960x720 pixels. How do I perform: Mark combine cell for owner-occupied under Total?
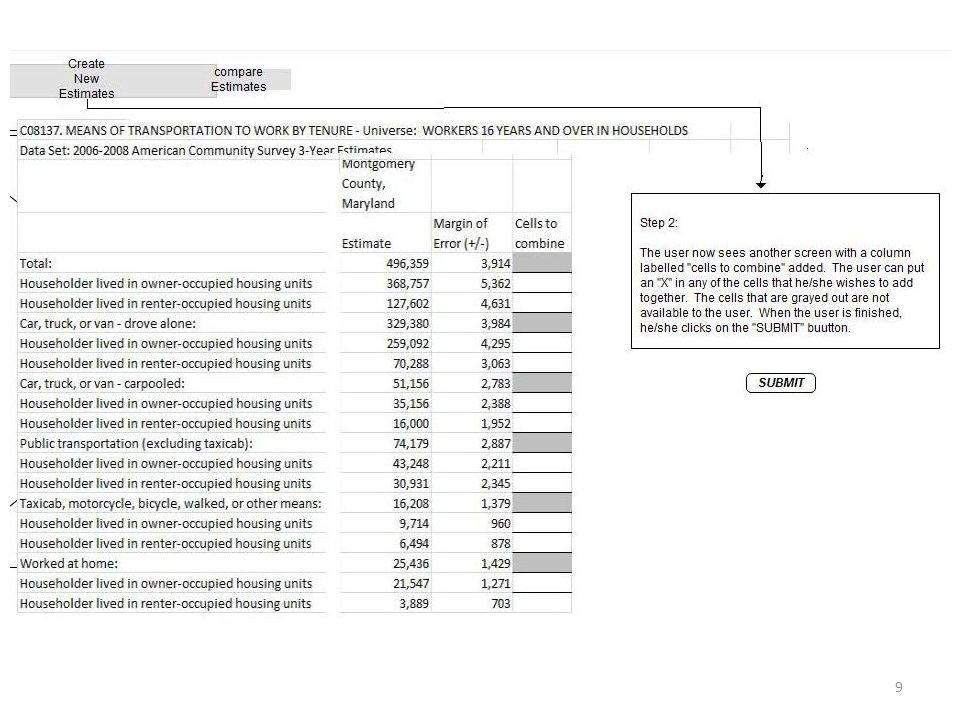542,283
